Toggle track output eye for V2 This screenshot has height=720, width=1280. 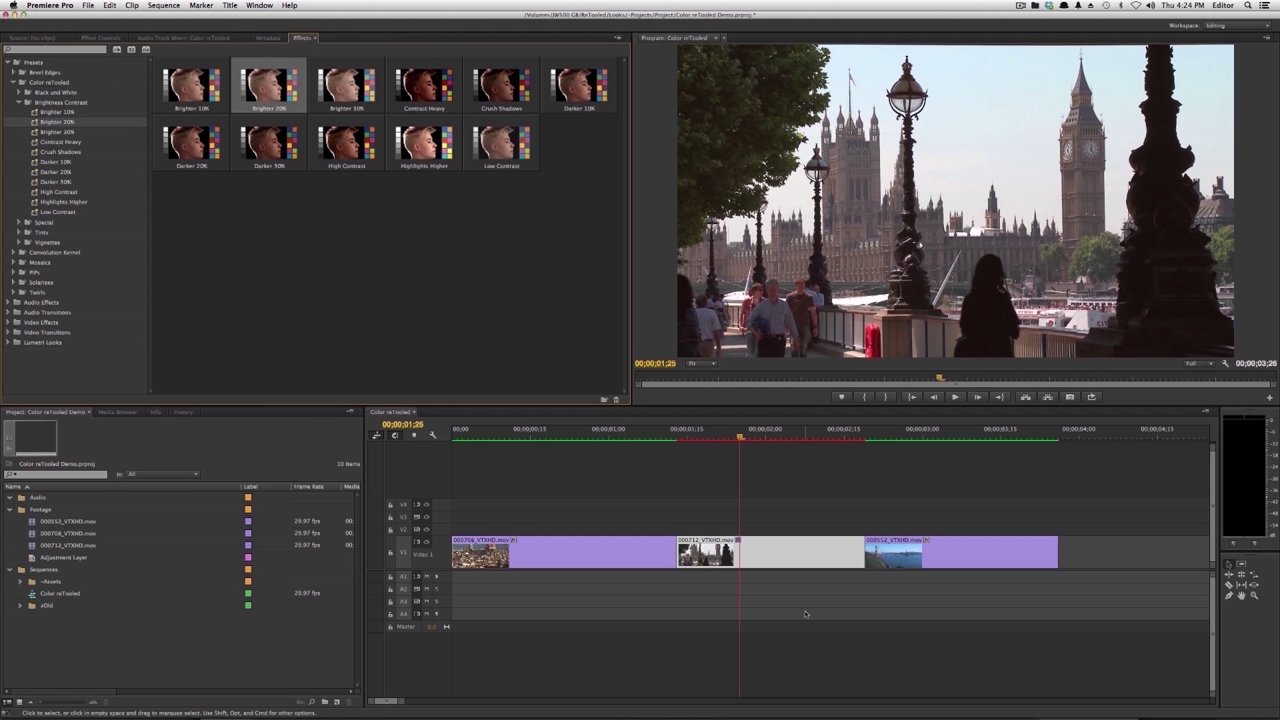point(426,529)
